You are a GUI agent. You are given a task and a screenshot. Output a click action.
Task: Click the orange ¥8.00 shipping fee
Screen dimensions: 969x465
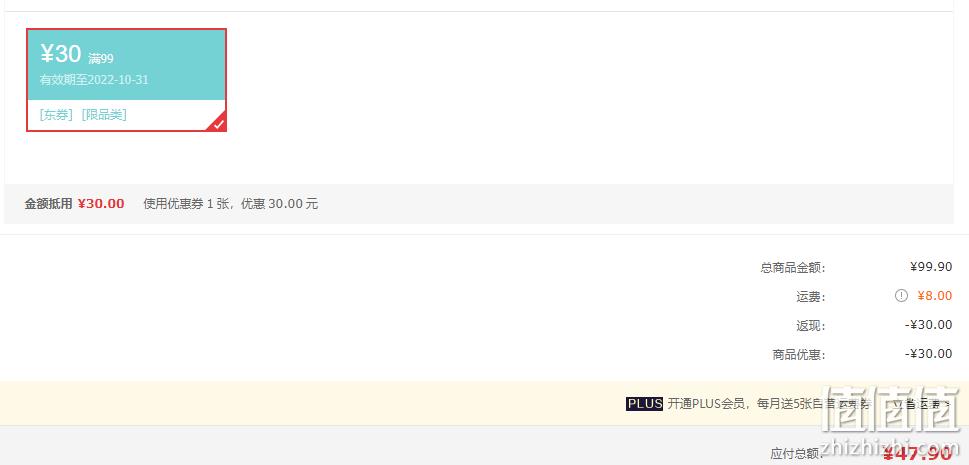tap(934, 296)
